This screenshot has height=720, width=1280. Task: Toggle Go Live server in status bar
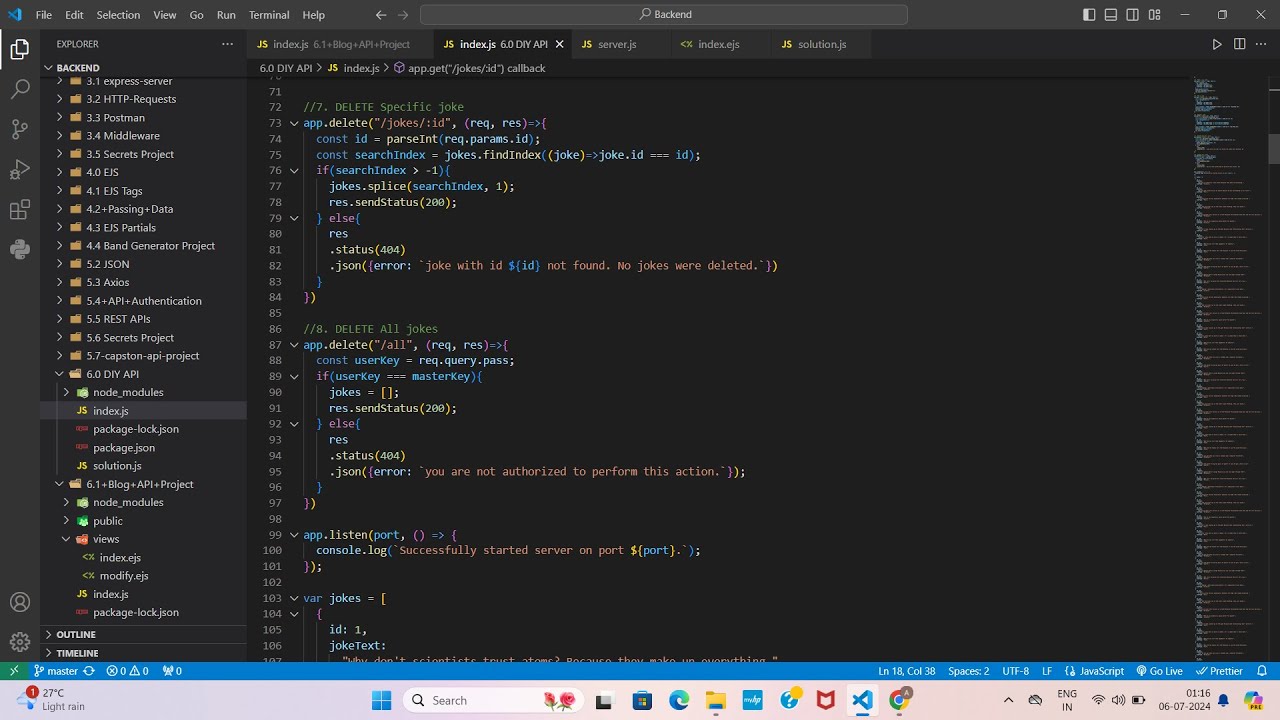click(x=1158, y=671)
